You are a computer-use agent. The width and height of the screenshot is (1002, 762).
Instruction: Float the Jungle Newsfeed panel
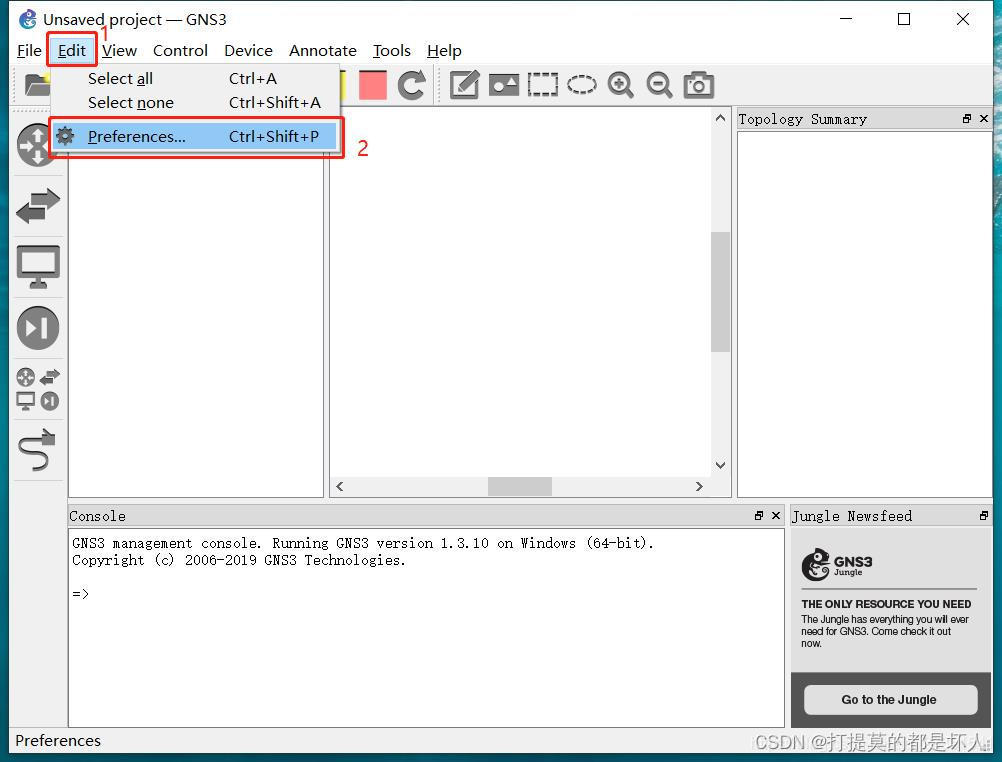[984, 515]
